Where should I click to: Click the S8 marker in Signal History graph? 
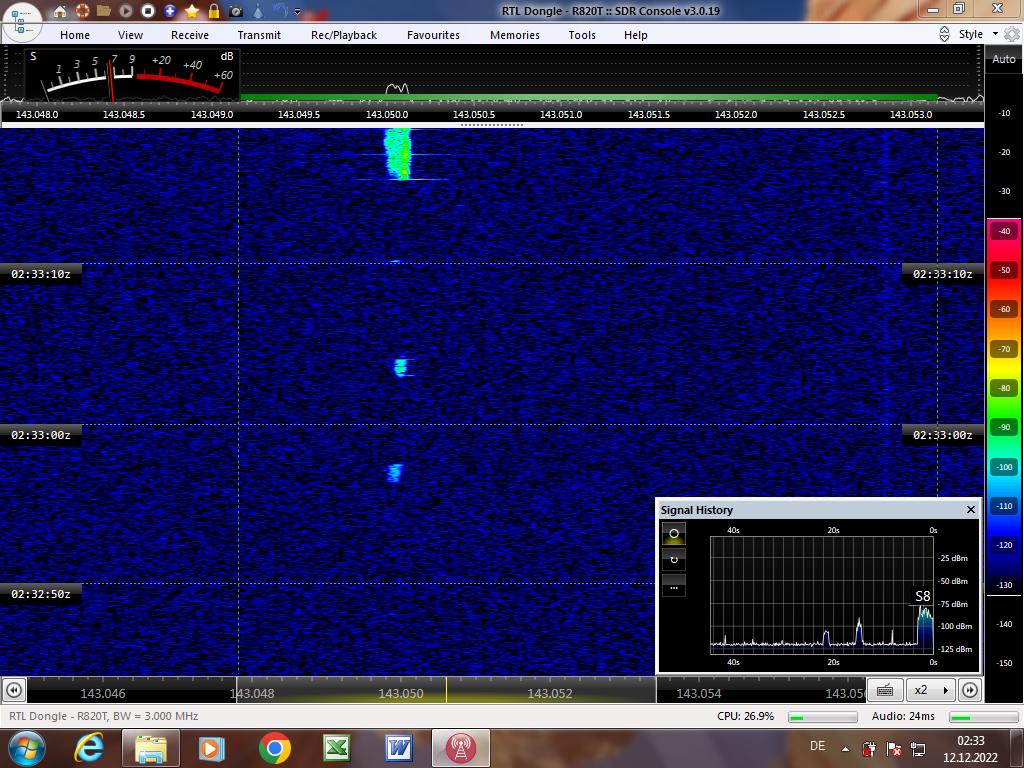pyautogui.click(x=922, y=596)
